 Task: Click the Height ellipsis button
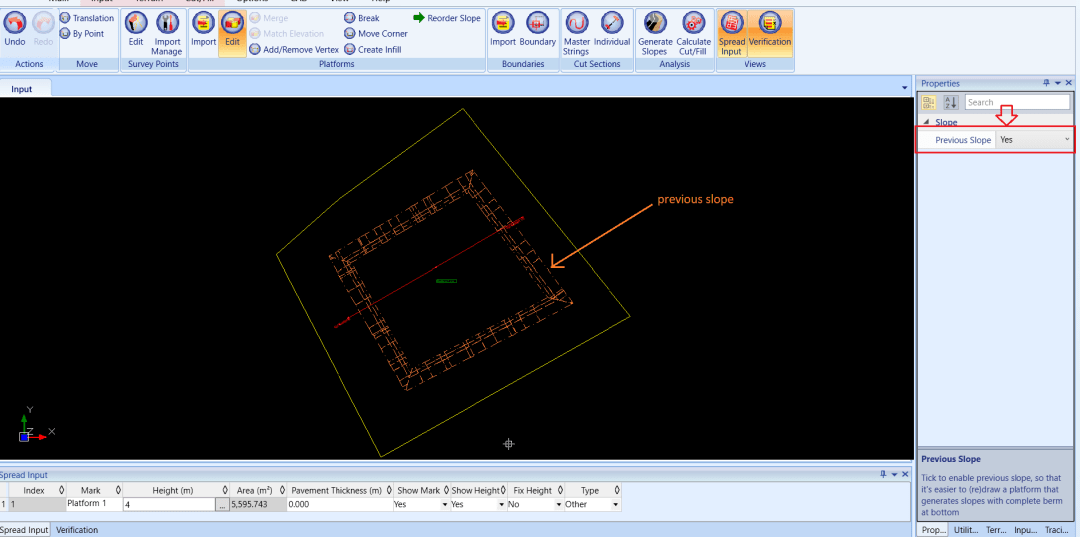(x=222, y=505)
